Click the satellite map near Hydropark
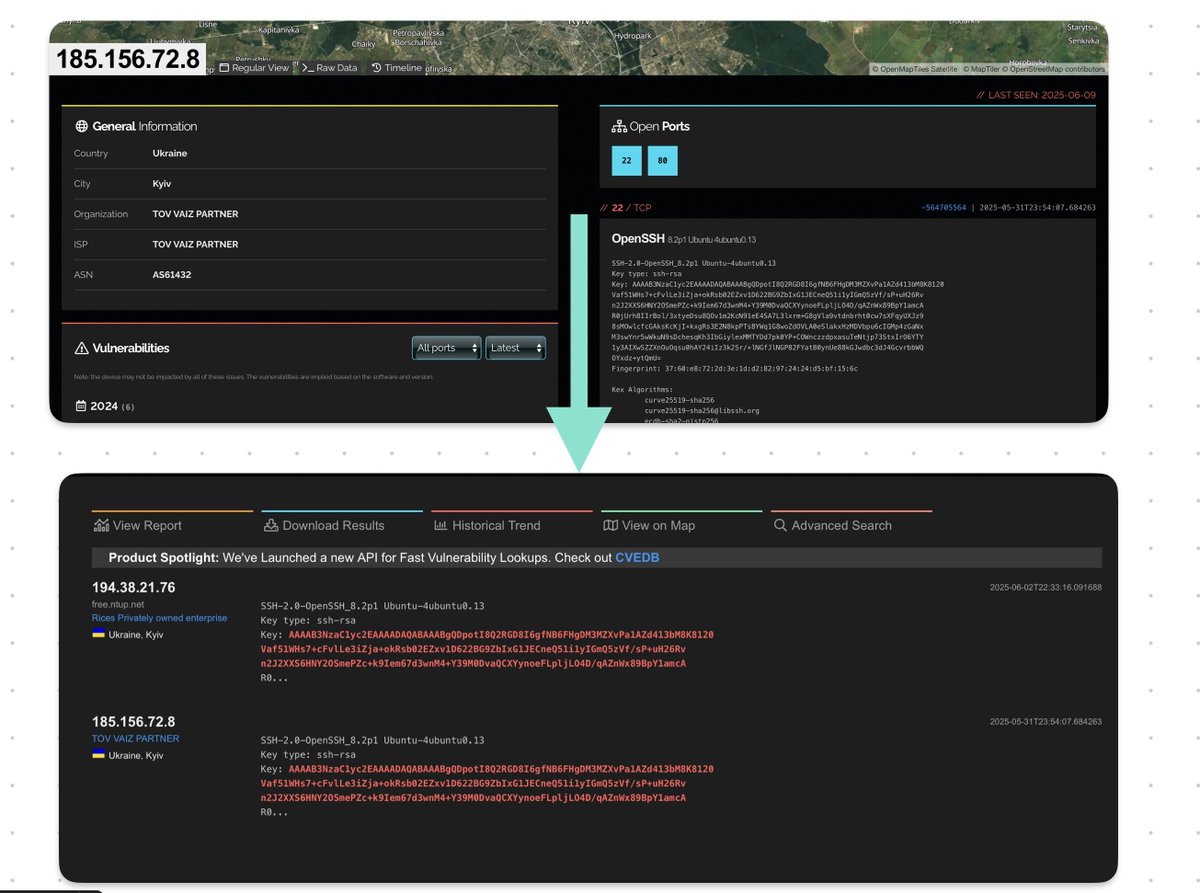The image size is (1200, 893). point(632,35)
